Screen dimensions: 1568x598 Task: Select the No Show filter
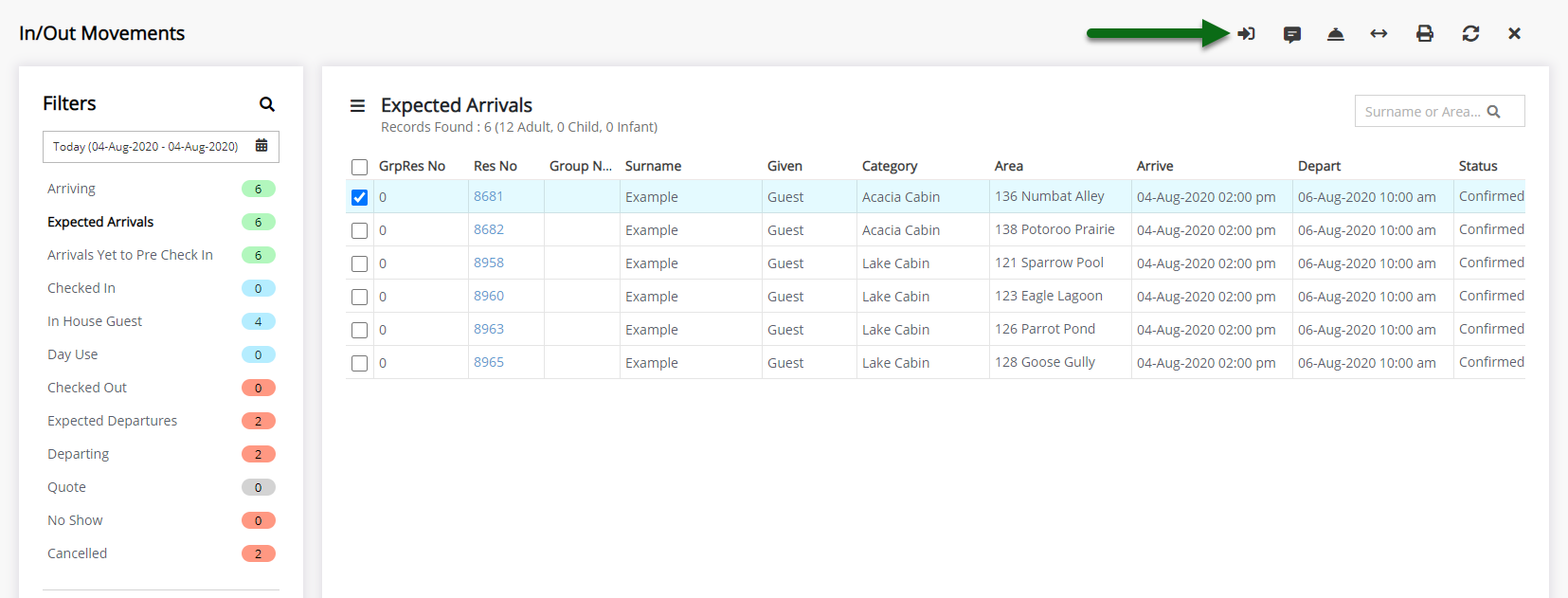pos(75,520)
